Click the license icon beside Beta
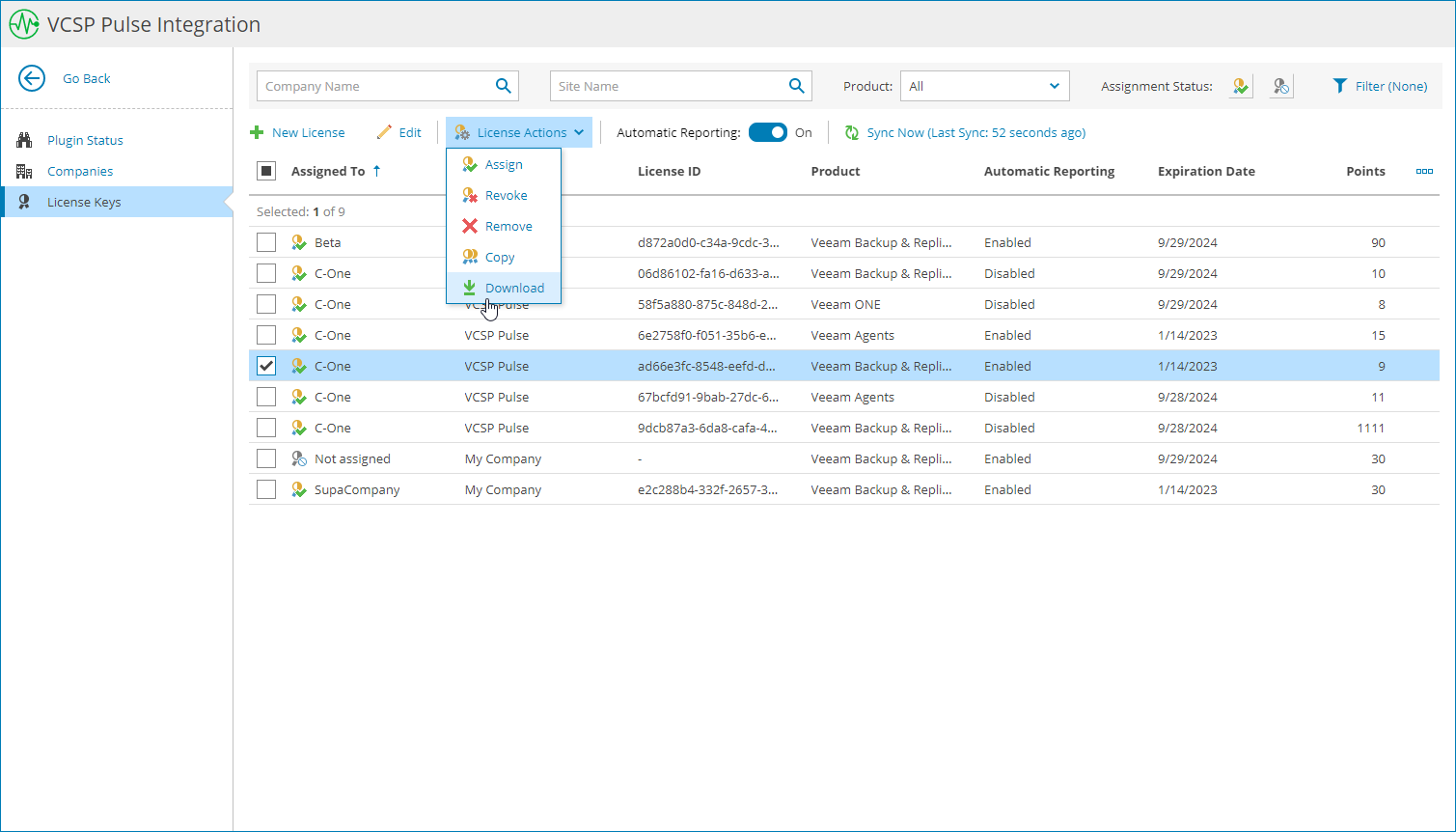Screen dimensions: 1456x832 299,242
